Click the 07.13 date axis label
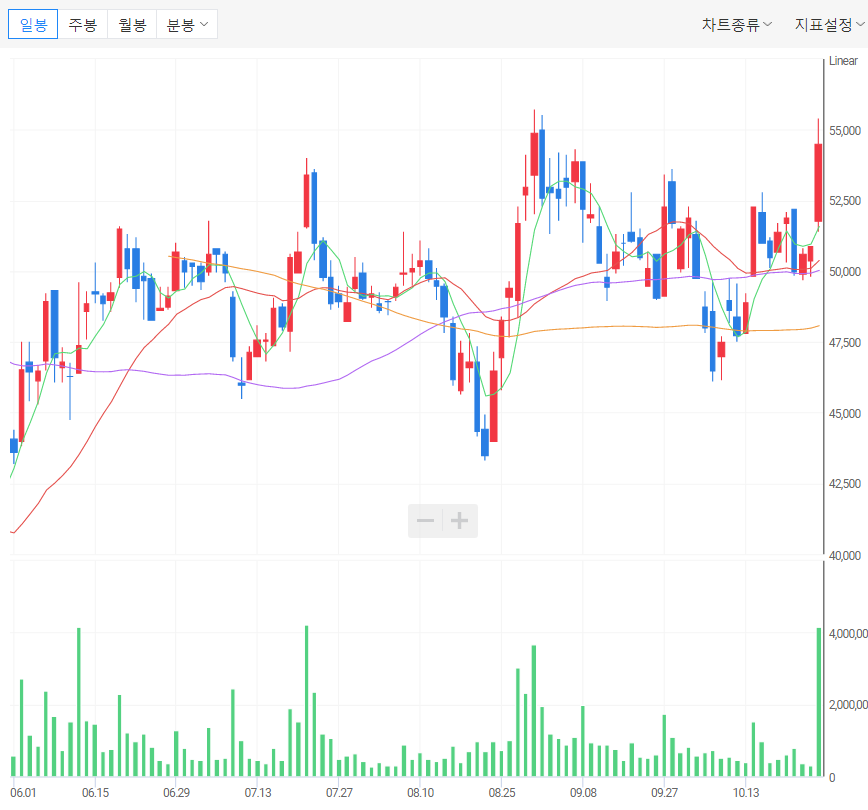This screenshot has height=810, width=868. (258, 793)
